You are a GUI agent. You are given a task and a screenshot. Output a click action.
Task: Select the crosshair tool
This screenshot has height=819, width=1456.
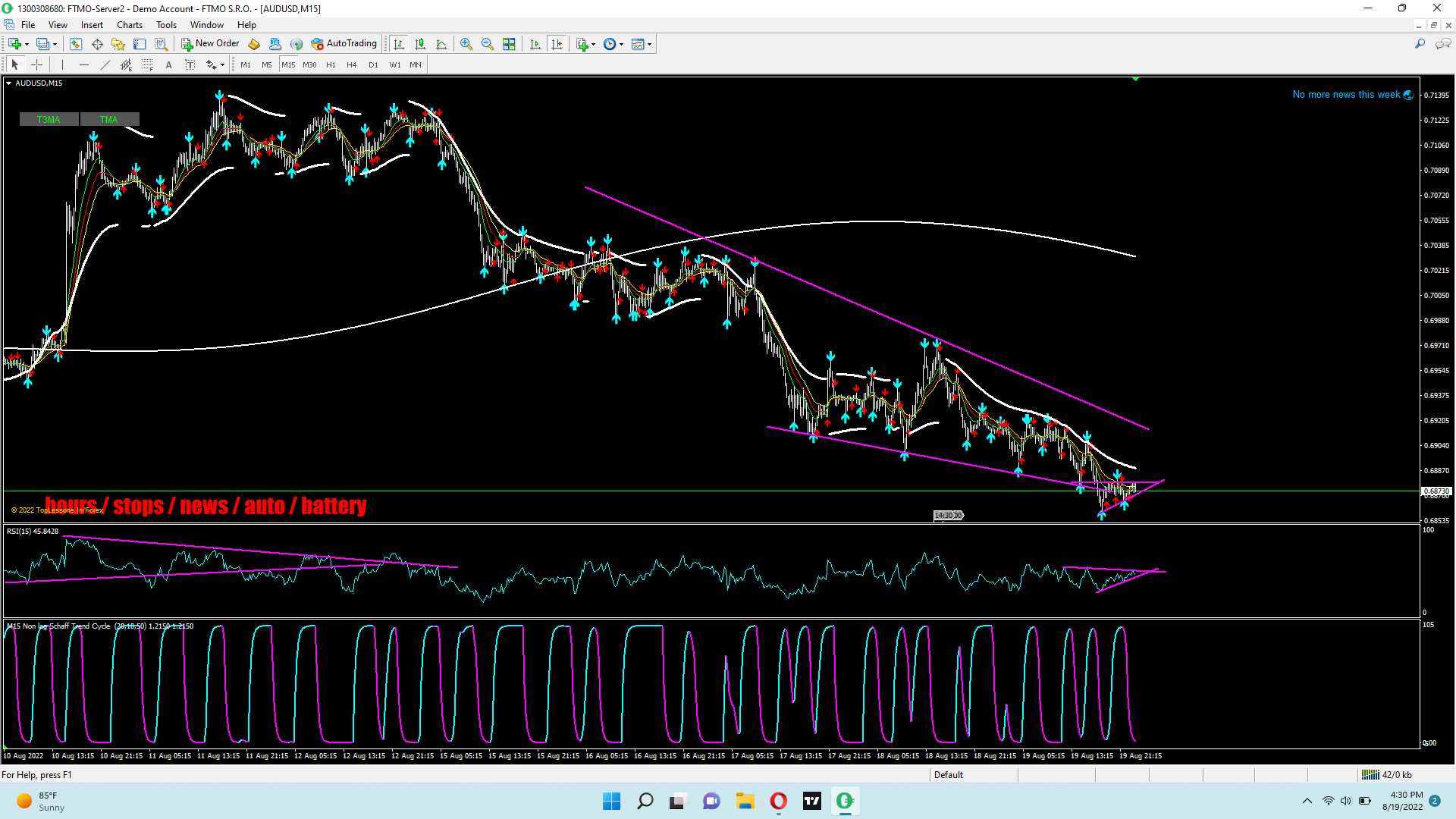[36, 65]
